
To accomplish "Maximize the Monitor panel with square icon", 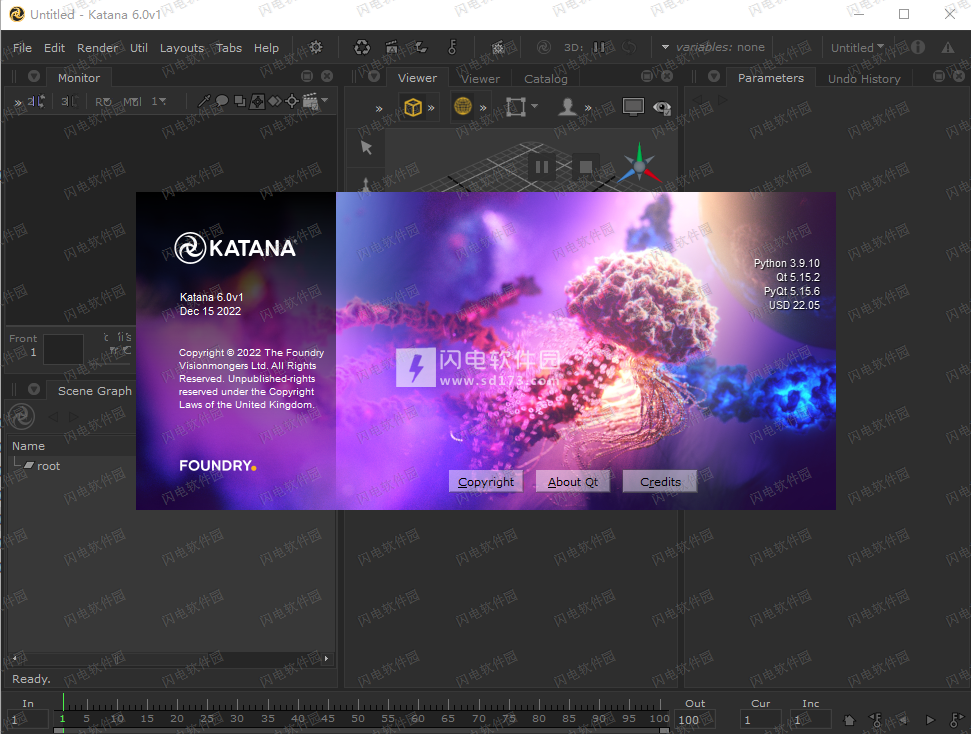I will click(307, 76).
